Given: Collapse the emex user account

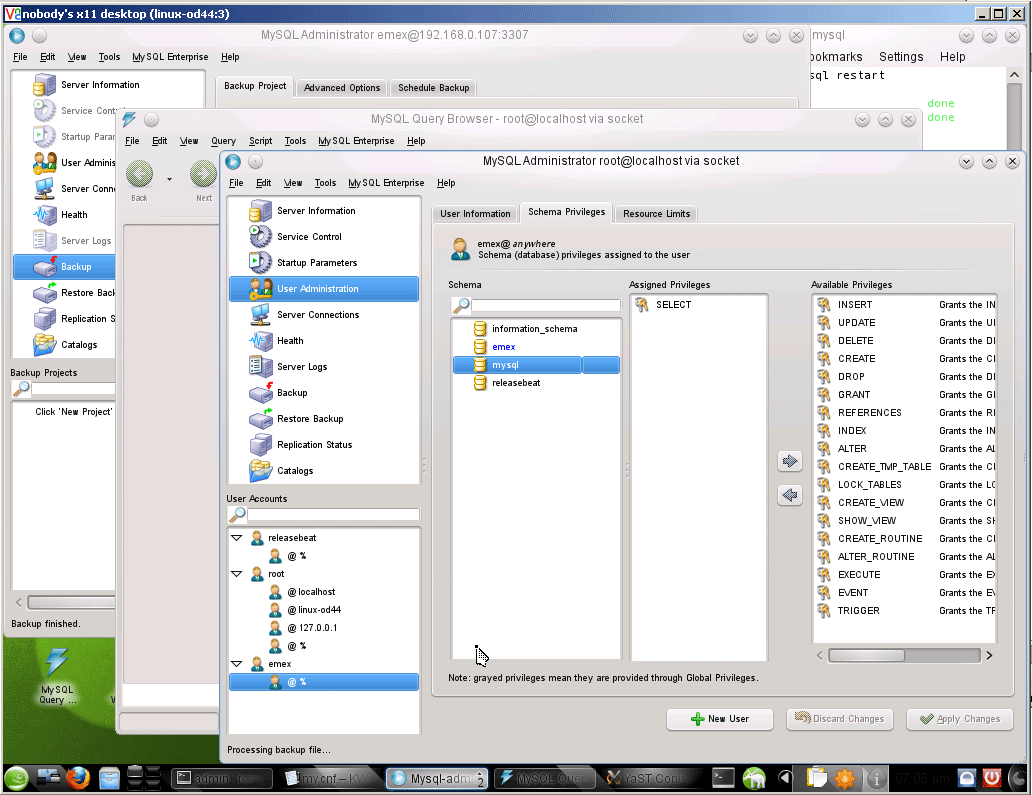Looking at the screenshot, I should coord(237,663).
